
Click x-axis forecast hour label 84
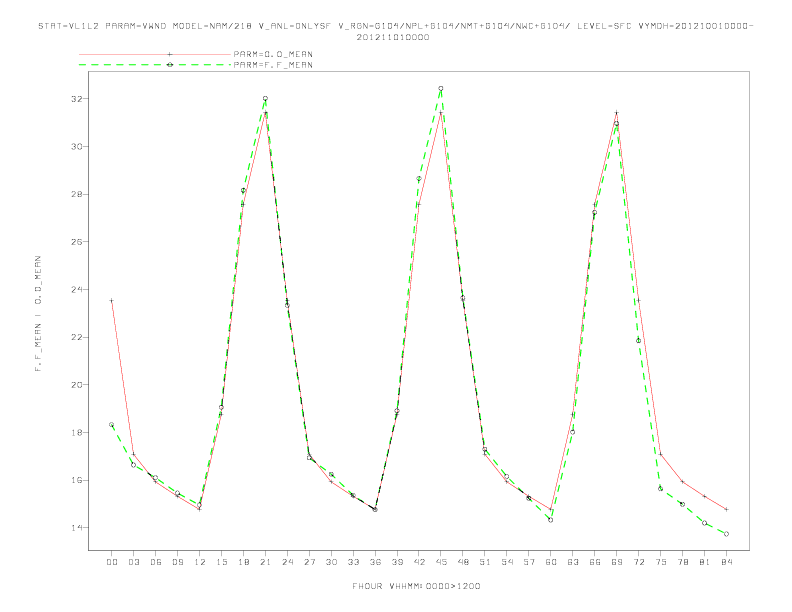(x=726, y=562)
